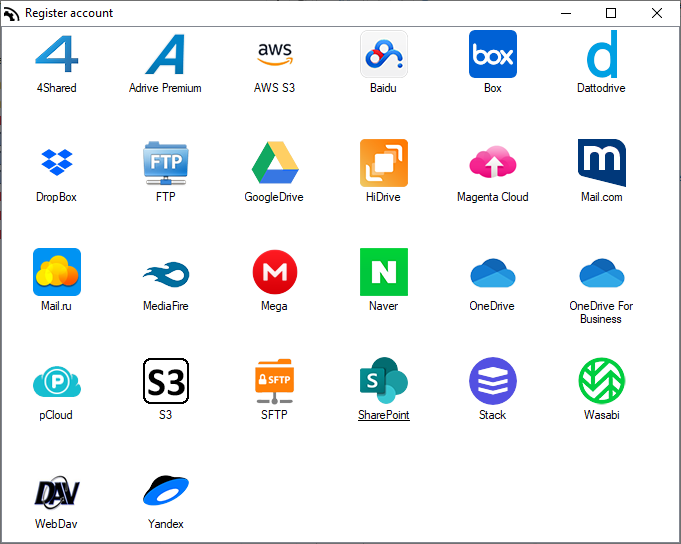This screenshot has width=681, height=544.
Task: Select the OneDrive cloud icon
Action: 493,273
